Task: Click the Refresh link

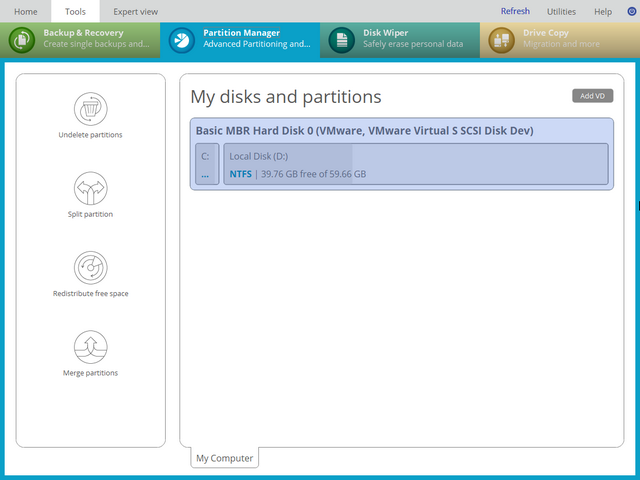Action: (515, 12)
